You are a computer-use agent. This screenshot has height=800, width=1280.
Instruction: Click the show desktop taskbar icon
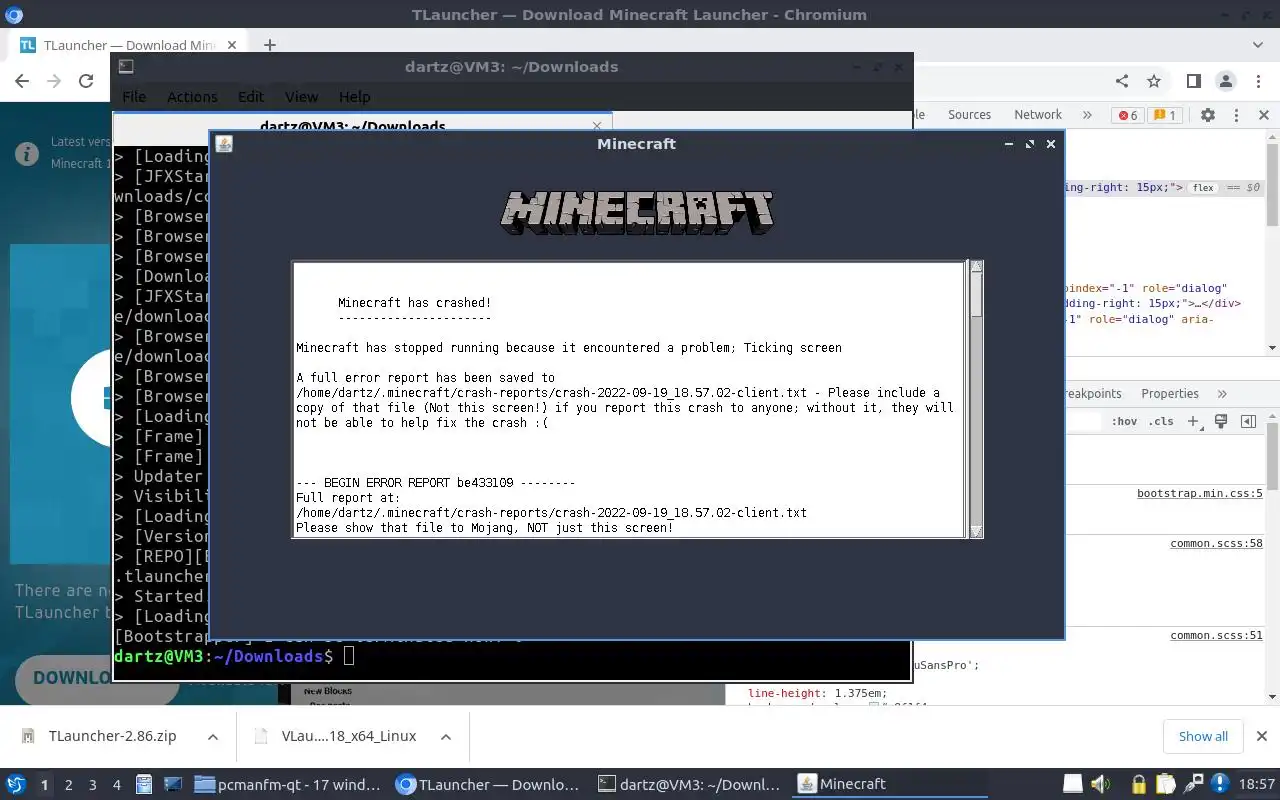[x=172, y=785]
